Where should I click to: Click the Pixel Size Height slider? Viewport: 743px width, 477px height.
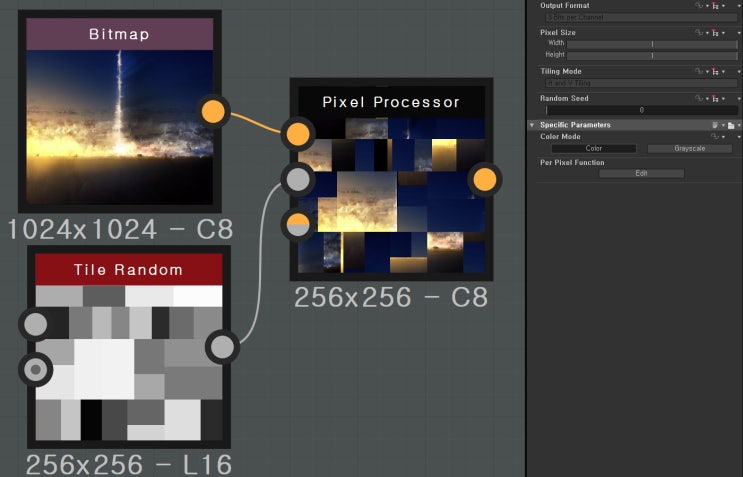[652, 56]
